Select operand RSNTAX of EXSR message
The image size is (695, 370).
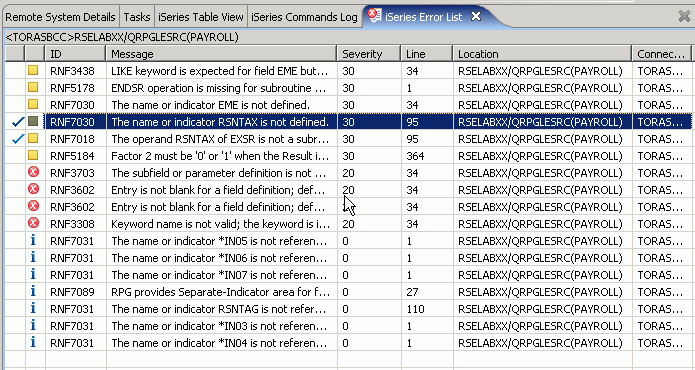click(x=220, y=139)
